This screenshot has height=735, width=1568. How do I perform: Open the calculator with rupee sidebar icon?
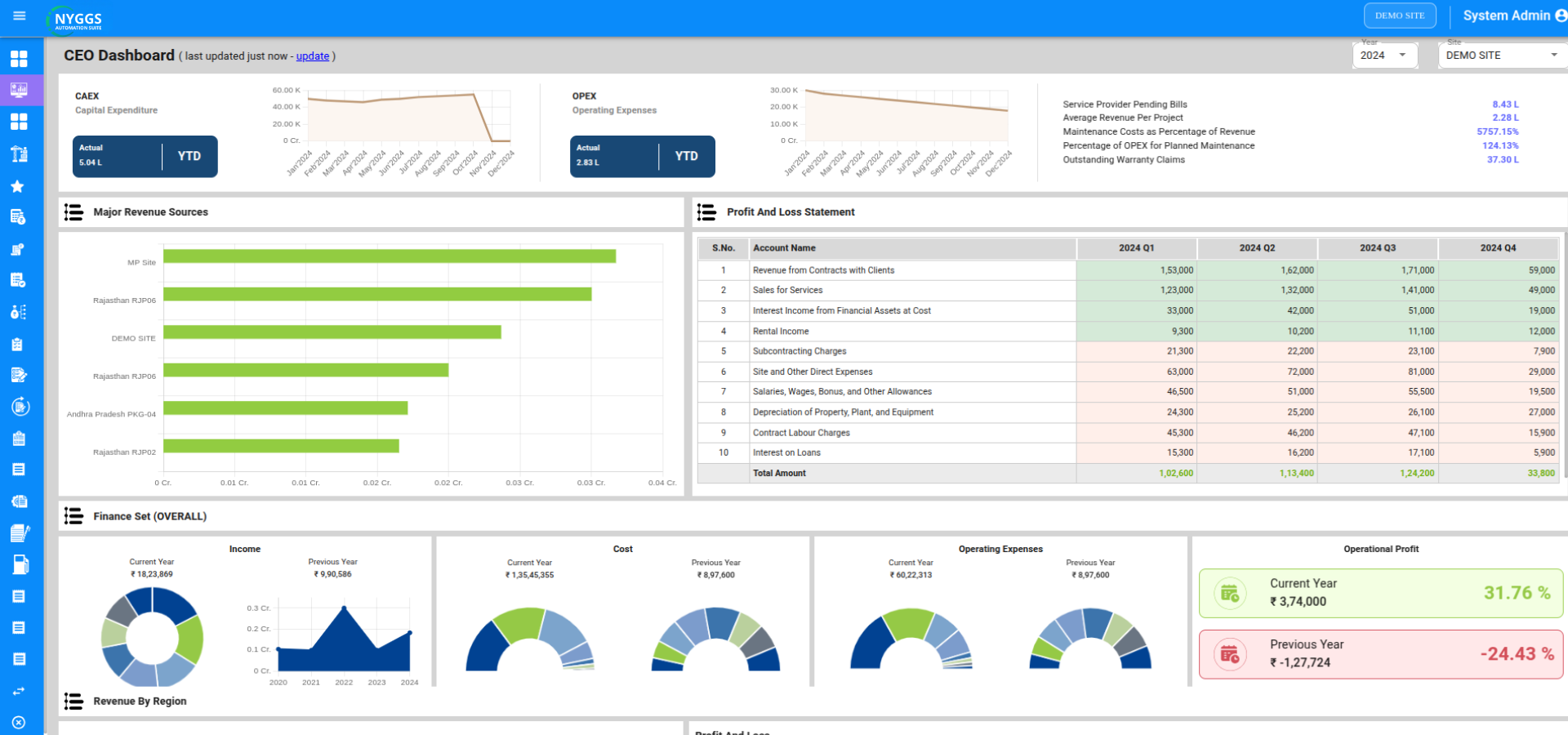18,217
